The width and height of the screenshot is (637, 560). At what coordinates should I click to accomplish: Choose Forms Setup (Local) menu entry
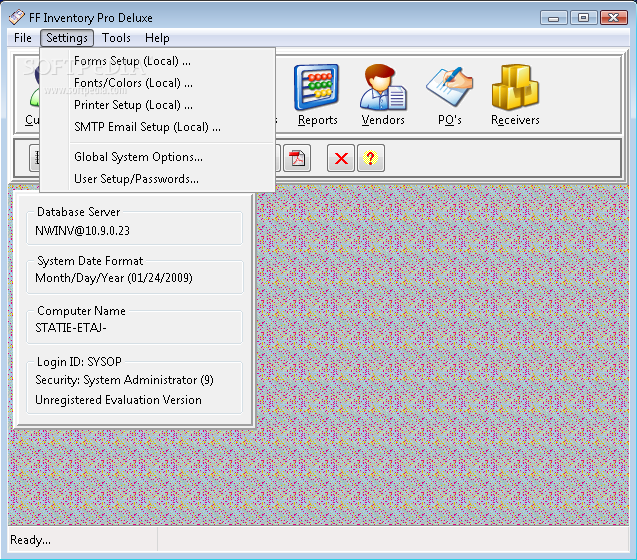point(158,61)
